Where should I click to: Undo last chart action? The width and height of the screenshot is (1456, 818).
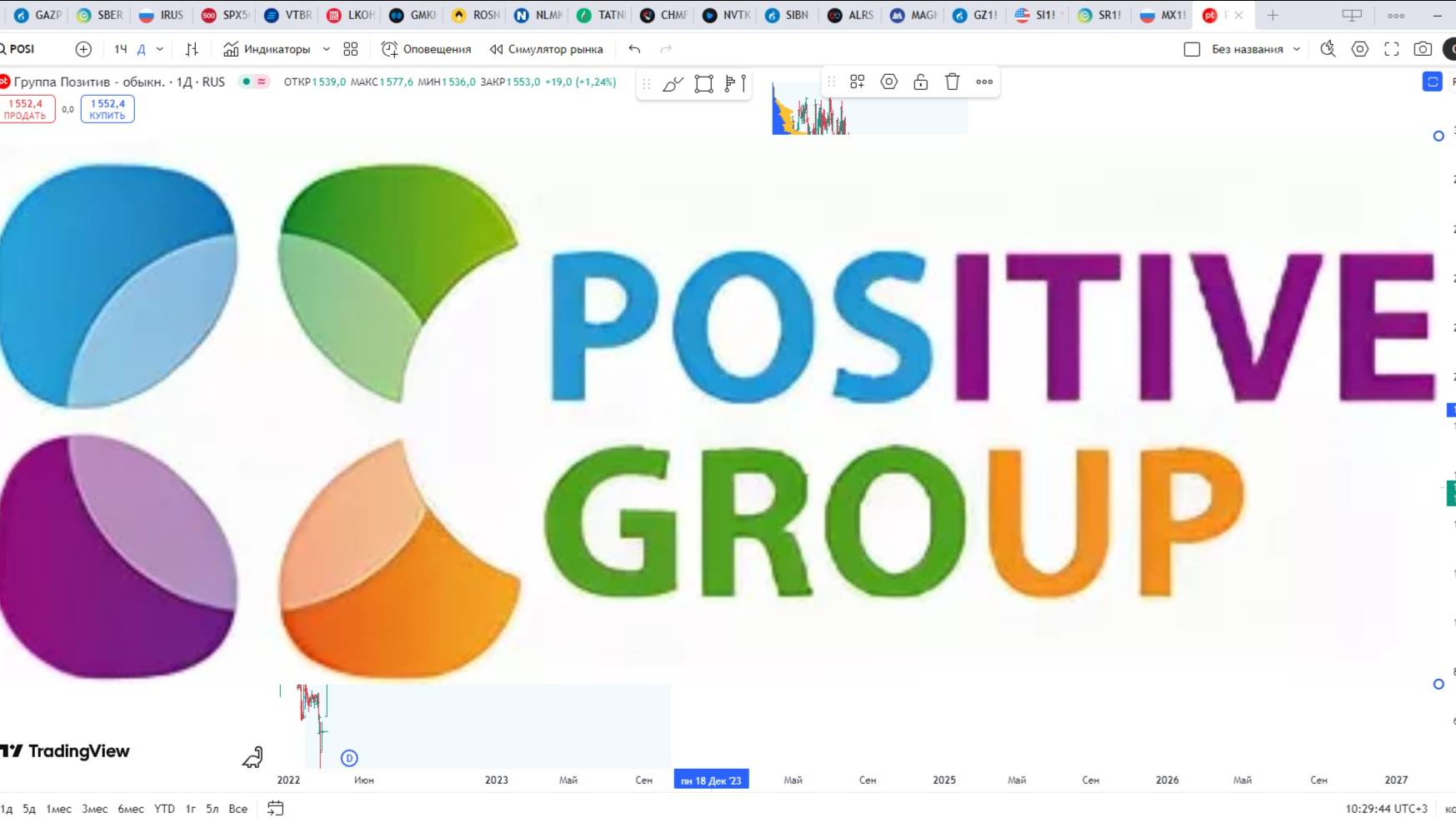pyautogui.click(x=634, y=49)
